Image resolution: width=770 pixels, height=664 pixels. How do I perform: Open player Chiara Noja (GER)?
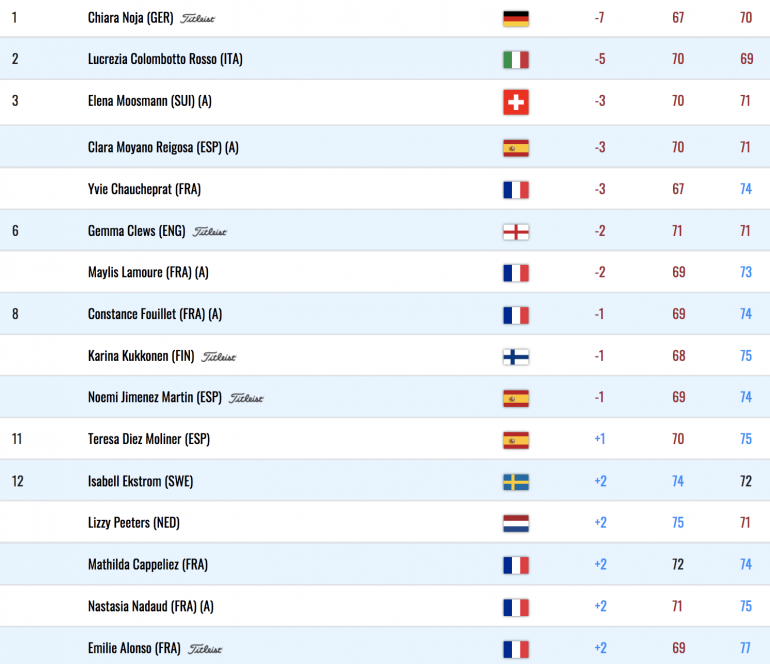(131, 18)
